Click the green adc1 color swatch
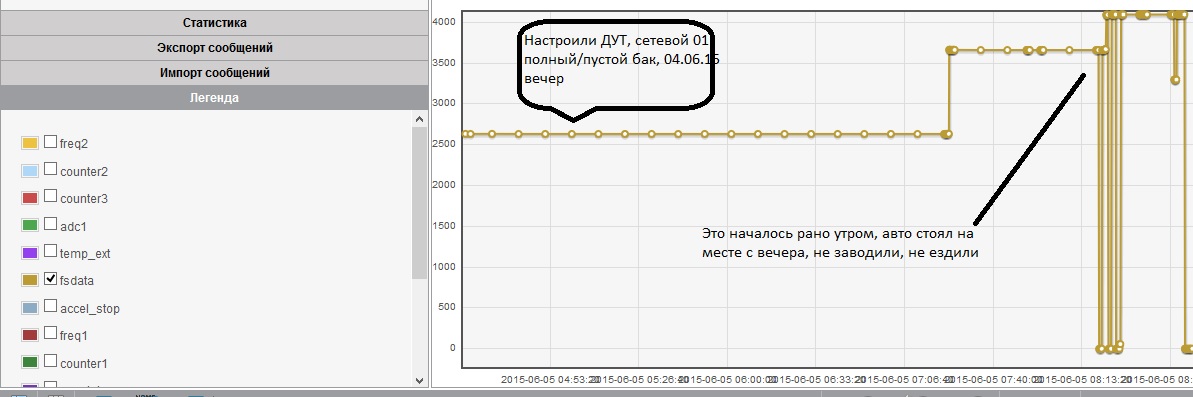 (30, 225)
